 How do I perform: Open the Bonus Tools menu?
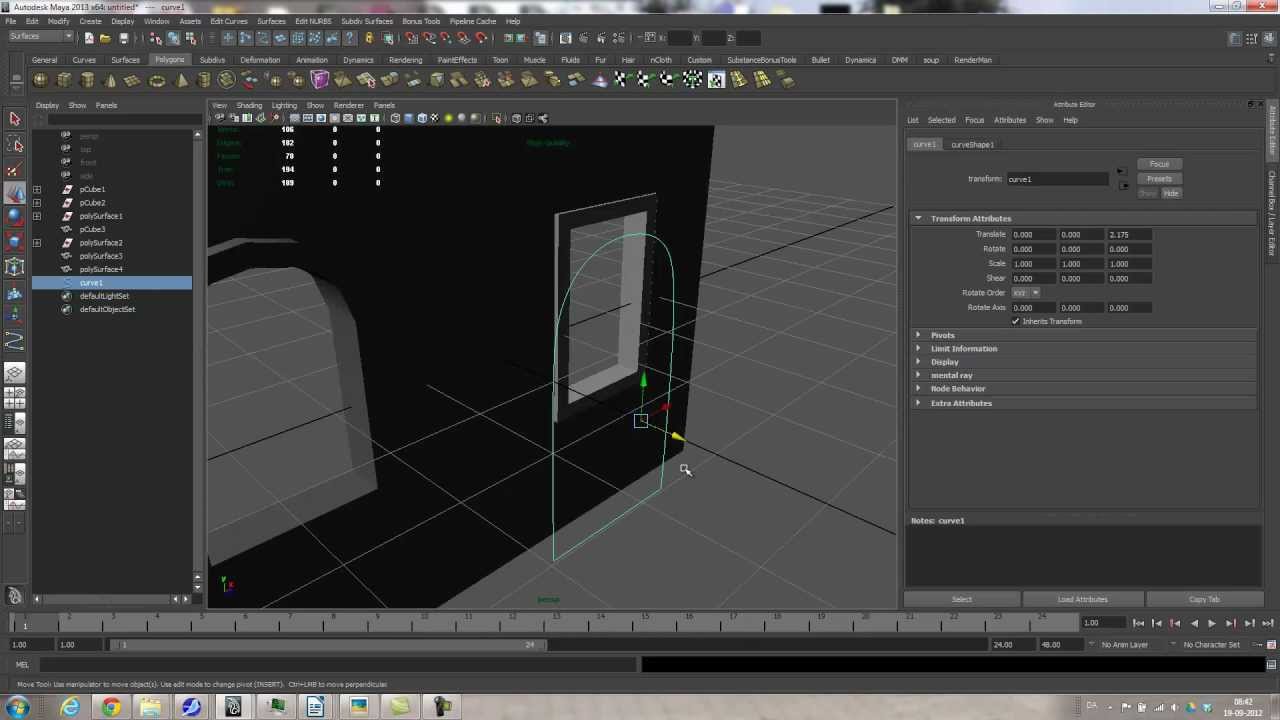(421, 21)
